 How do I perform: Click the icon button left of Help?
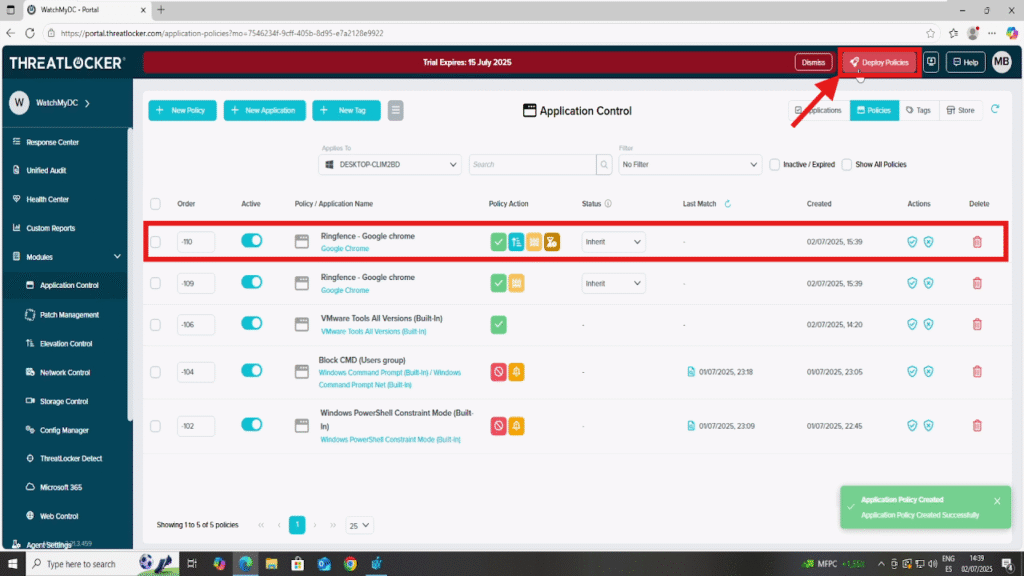(x=931, y=62)
